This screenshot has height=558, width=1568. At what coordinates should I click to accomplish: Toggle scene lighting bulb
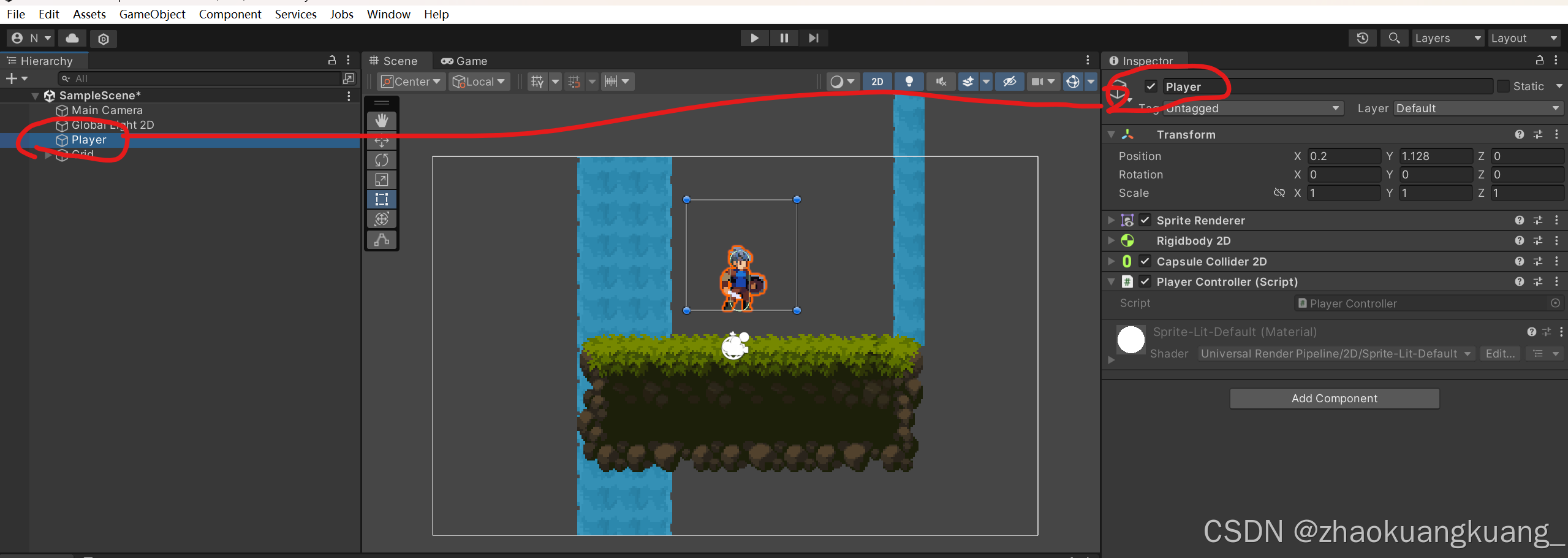pos(909,82)
